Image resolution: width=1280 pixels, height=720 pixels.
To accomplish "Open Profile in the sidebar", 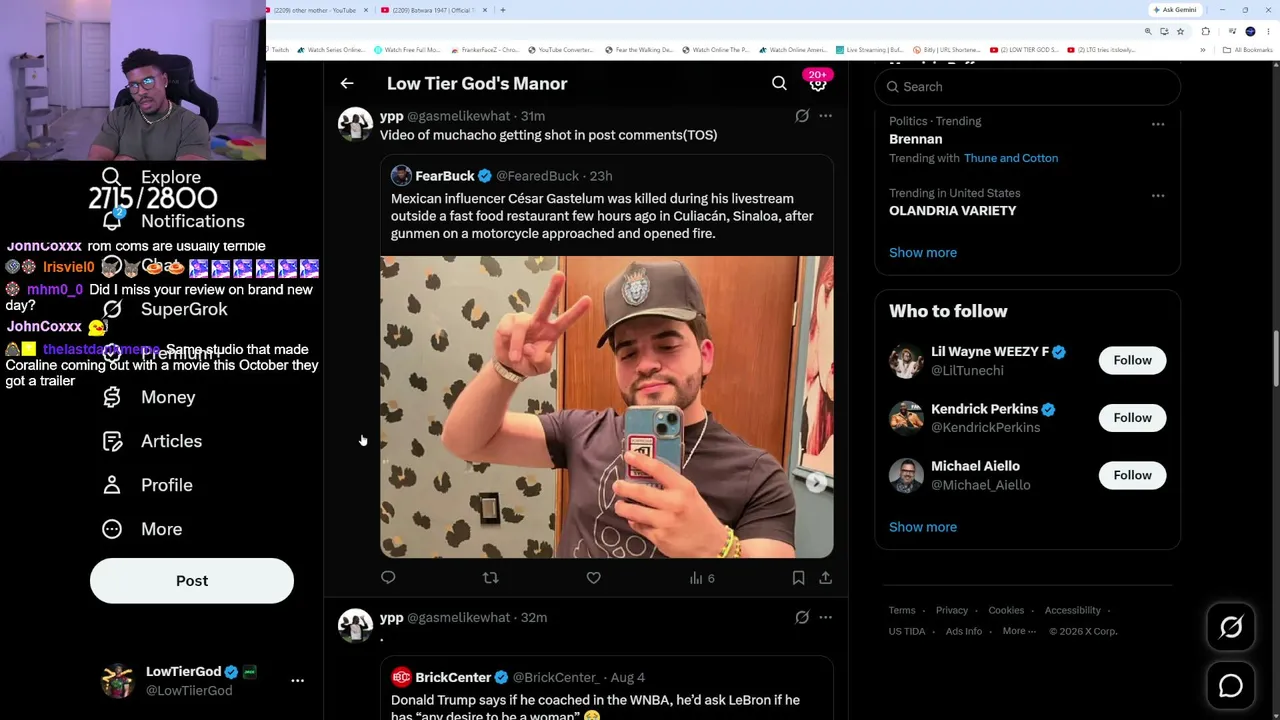I will [x=147, y=485].
